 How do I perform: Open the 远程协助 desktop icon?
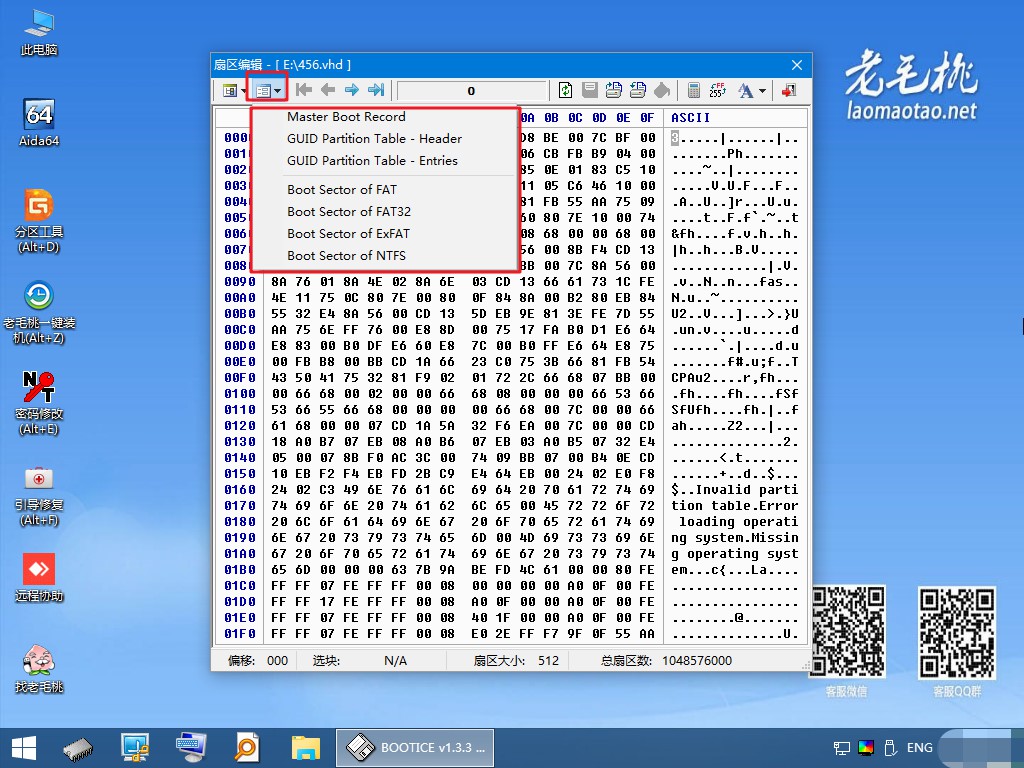pos(39,577)
